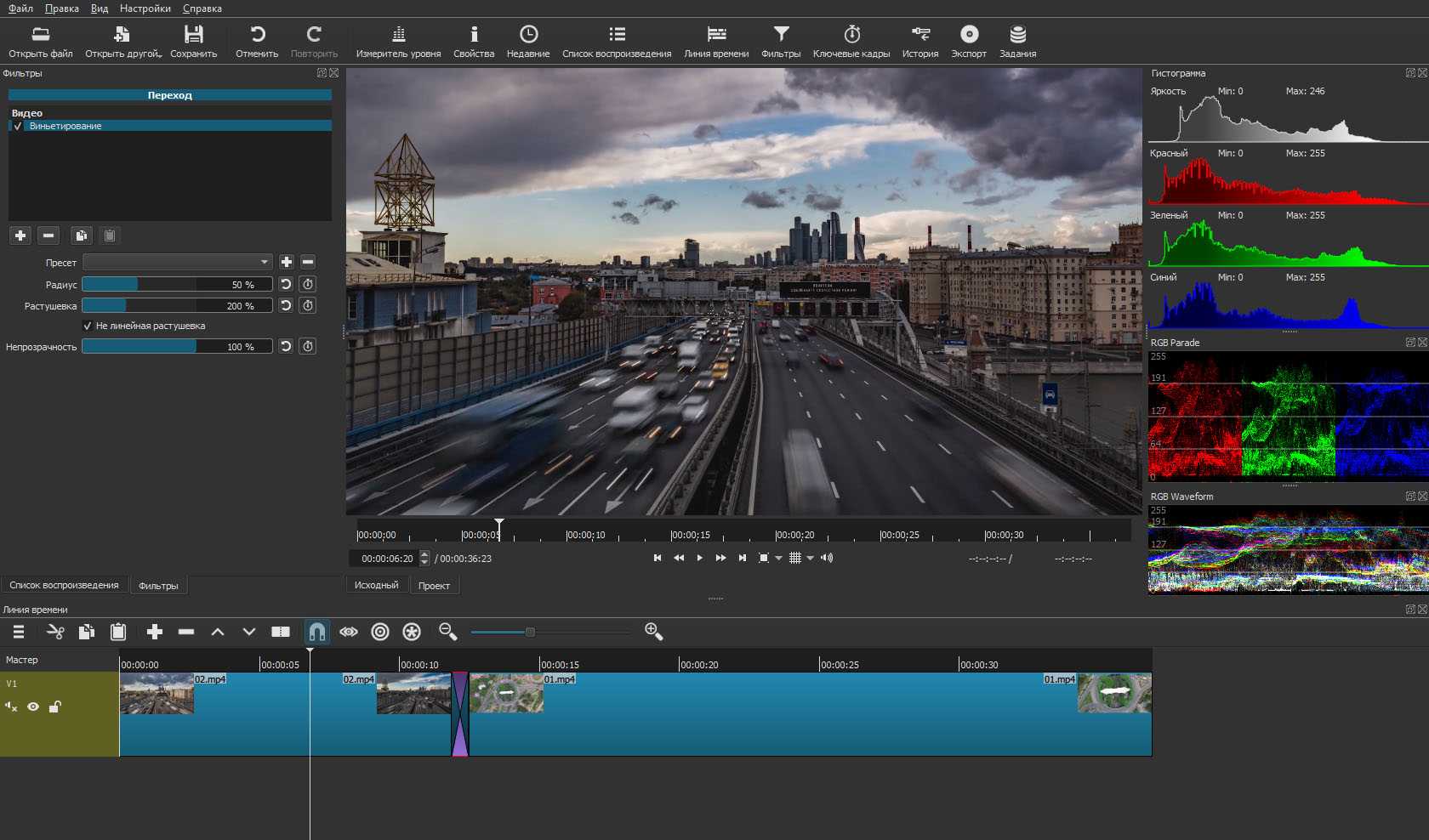Move timeline zoom slider
The image size is (1429, 840).
click(530, 632)
